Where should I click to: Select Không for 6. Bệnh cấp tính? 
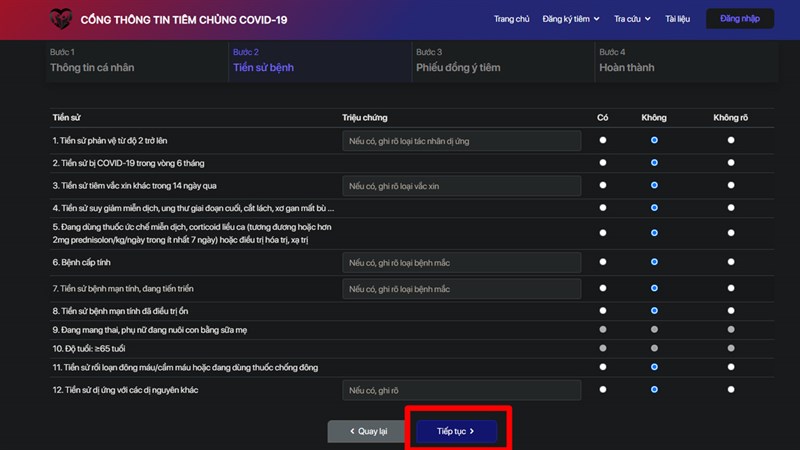[654, 262]
